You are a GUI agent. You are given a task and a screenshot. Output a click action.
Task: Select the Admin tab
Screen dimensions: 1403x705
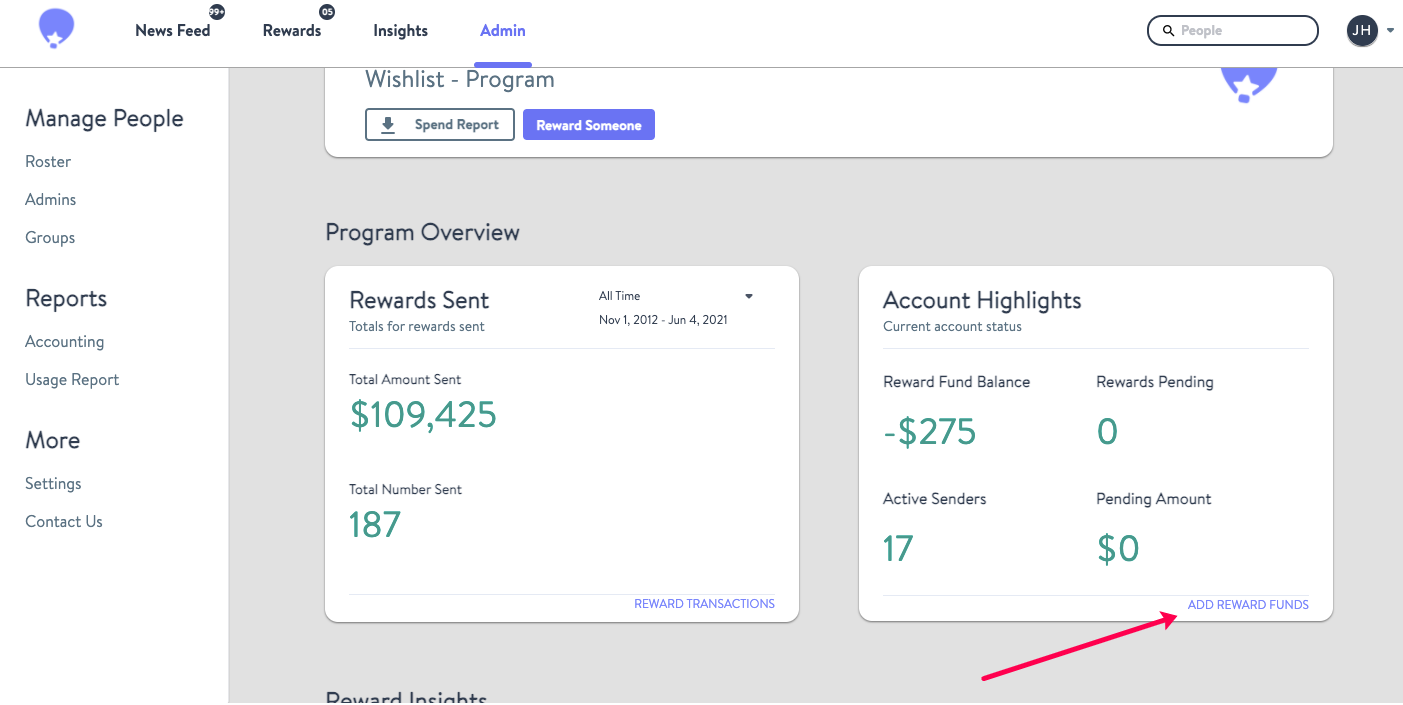point(503,31)
